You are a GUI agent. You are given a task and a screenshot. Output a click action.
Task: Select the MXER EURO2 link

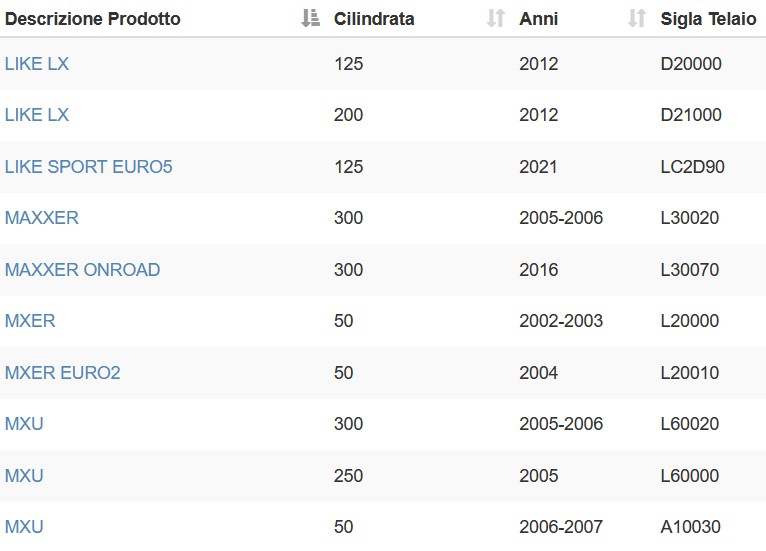tap(63, 373)
